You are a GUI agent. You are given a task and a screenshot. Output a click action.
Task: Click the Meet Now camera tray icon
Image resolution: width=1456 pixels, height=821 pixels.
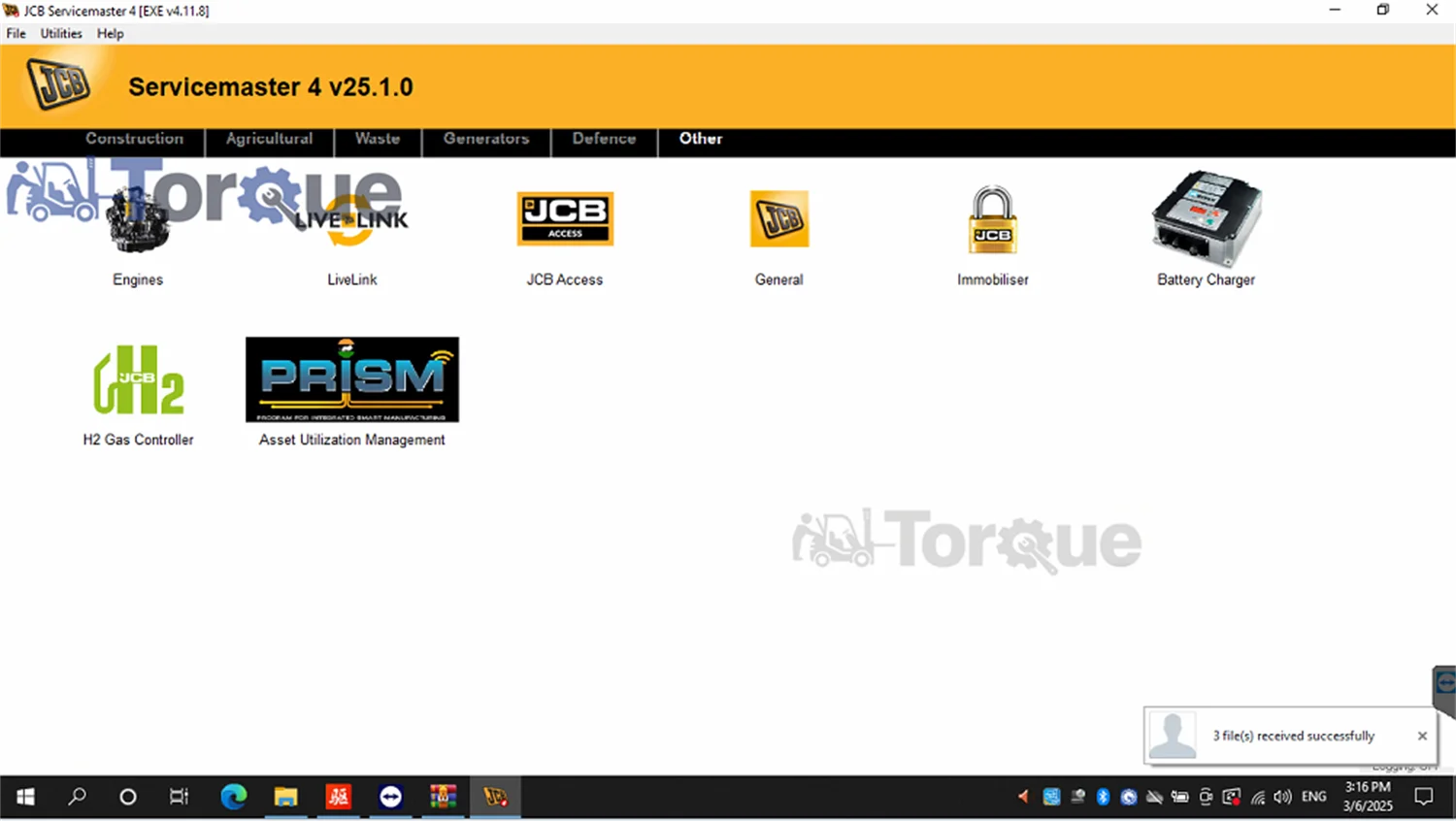click(x=1206, y=797)
